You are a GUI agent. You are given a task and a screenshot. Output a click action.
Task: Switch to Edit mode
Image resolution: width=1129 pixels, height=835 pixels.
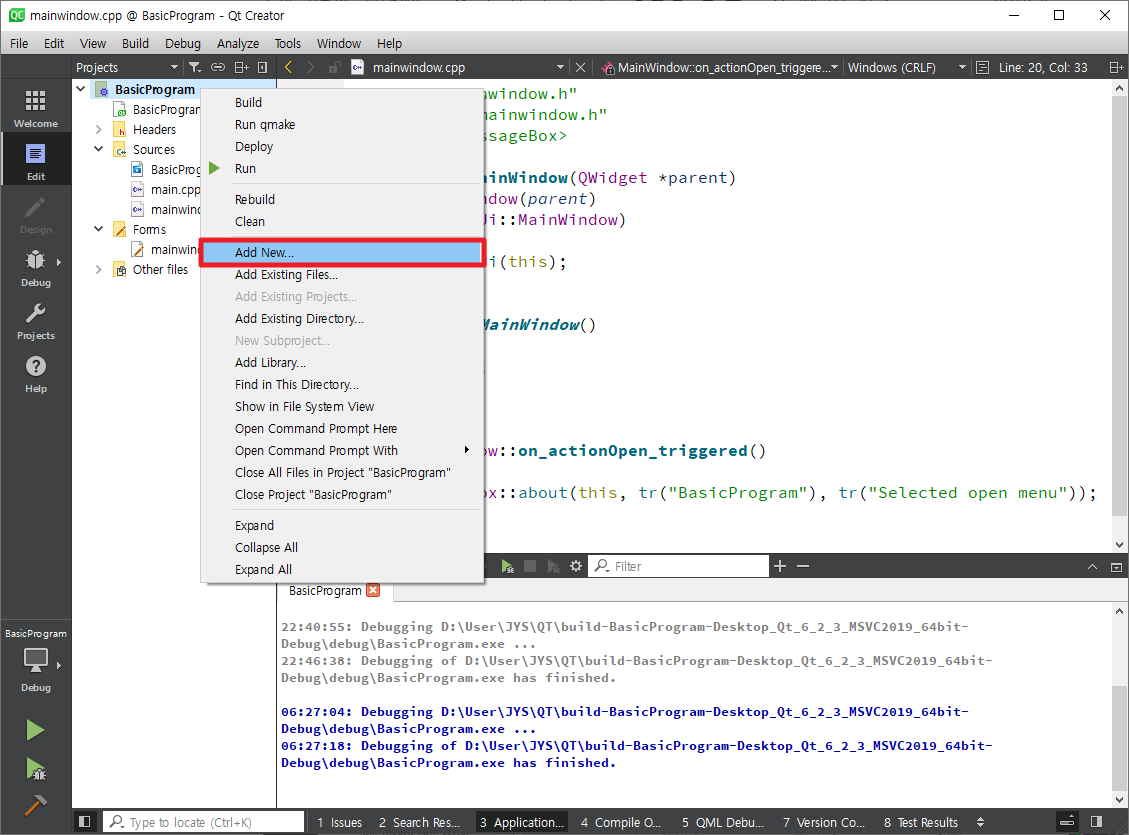pyautogui.click(x=35, y=162)
